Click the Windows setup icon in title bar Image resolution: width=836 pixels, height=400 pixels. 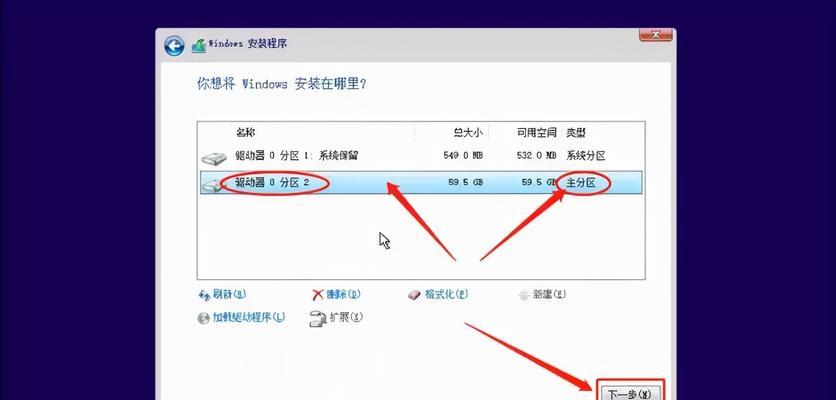click(198, 46)
